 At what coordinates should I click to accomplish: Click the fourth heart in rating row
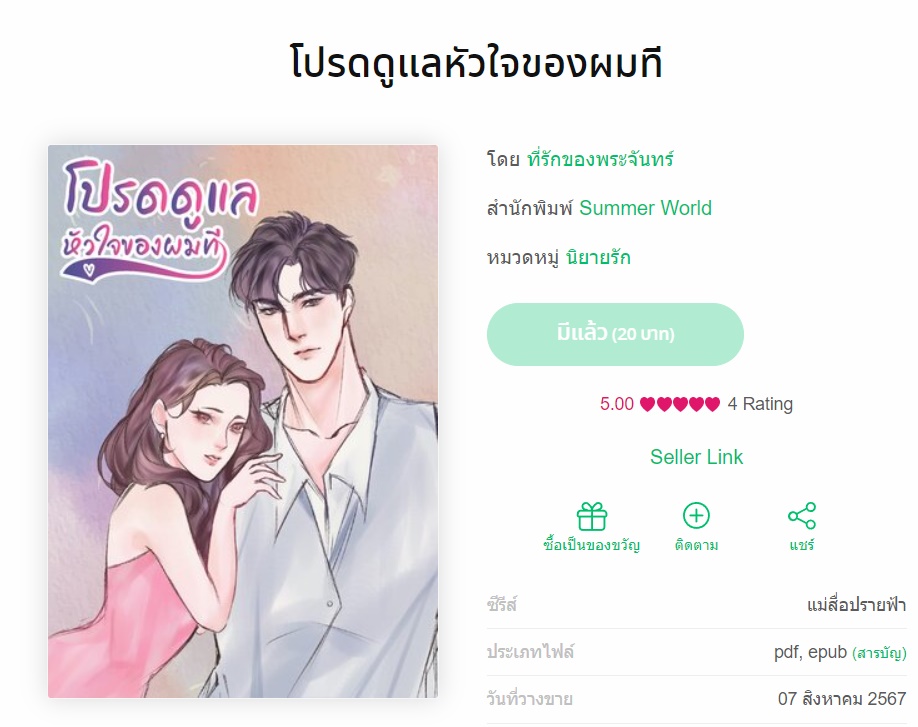point(696,404)
